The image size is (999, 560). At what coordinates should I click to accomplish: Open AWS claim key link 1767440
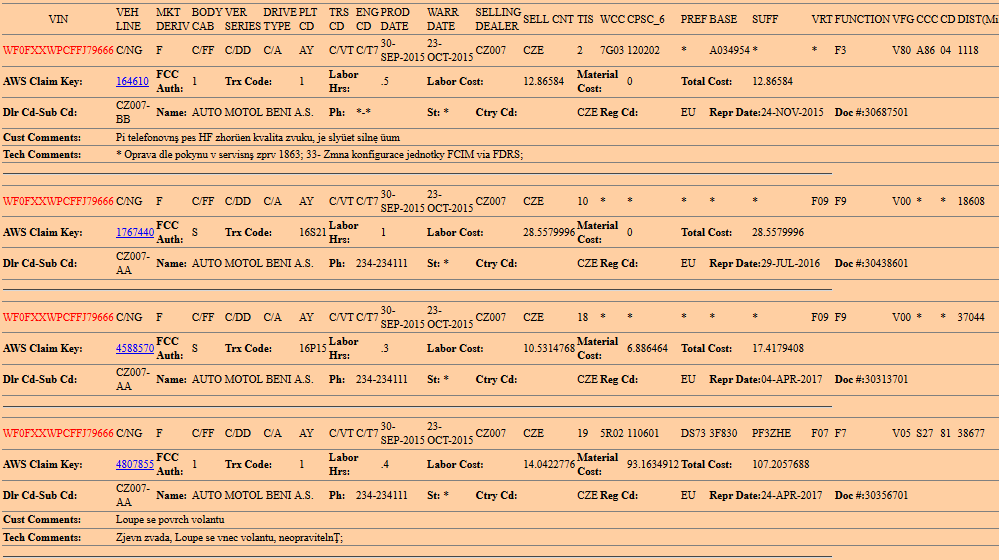135,233
